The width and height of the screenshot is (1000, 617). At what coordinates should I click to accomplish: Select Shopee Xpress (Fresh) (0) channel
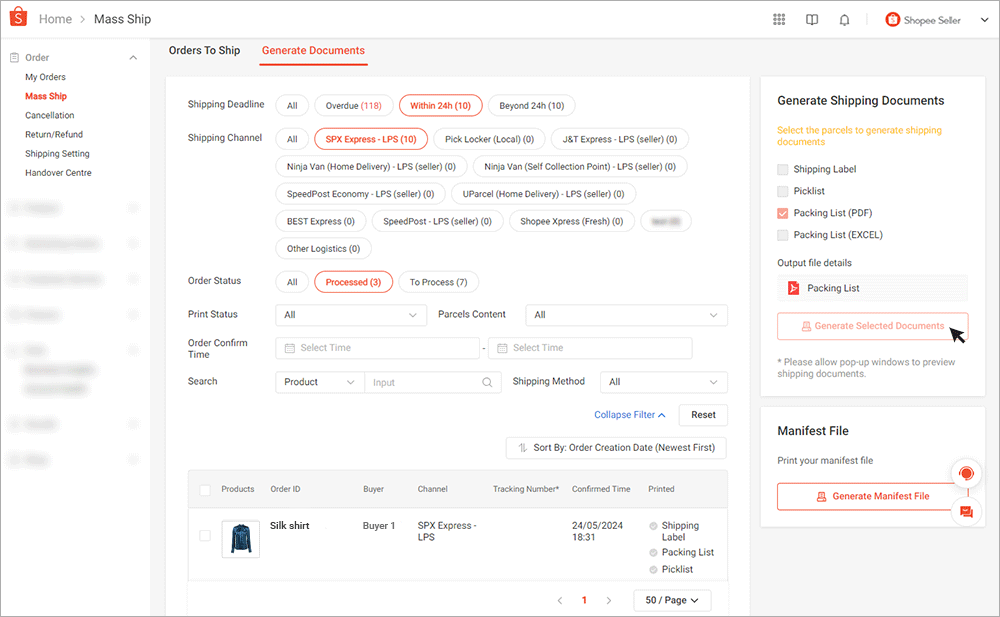pos(571,221)
